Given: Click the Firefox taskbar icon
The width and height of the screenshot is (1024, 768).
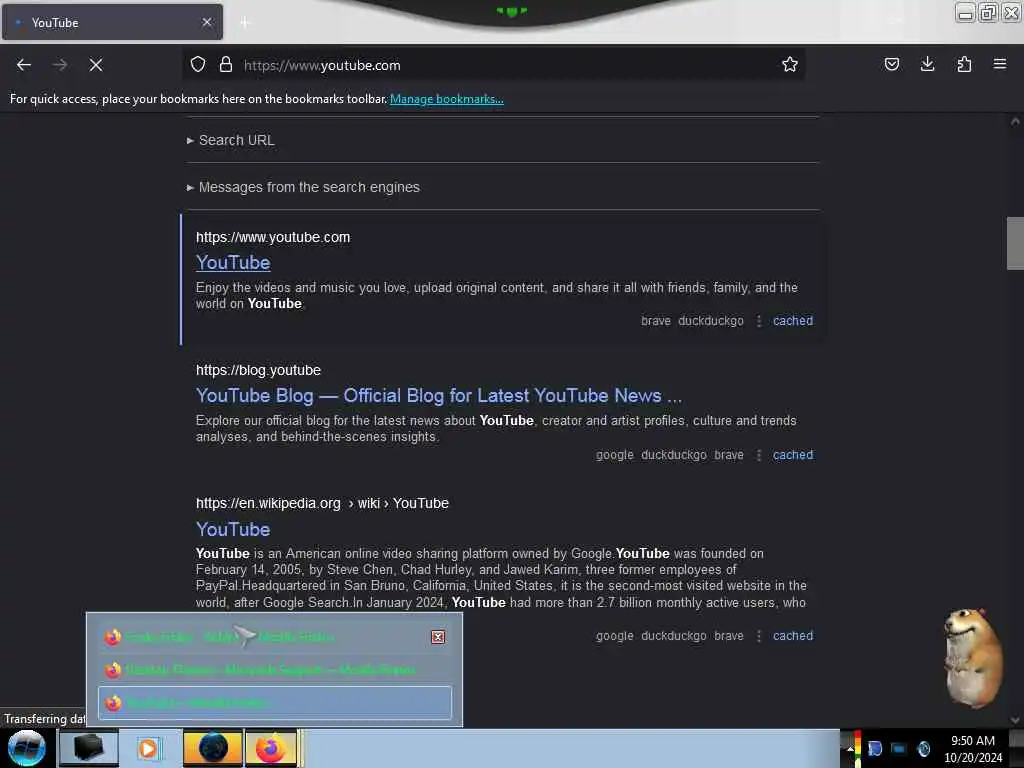Looking at the screenshot, I should coord(271,748).
